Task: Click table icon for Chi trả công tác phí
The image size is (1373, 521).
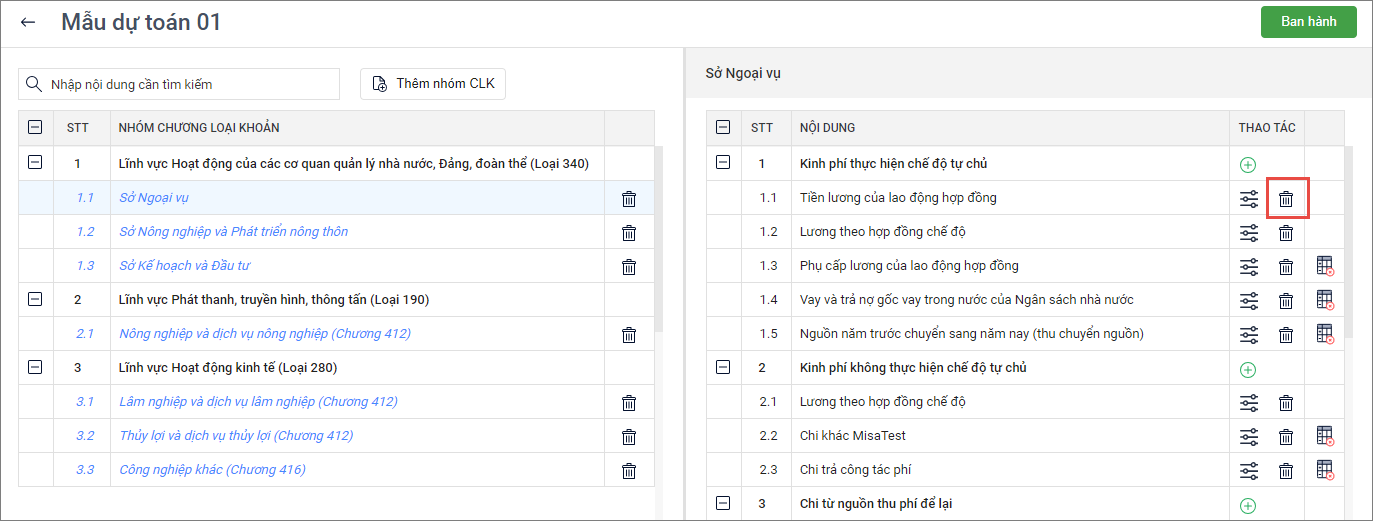Action: pyautogui.click(x=1325, y=469)
